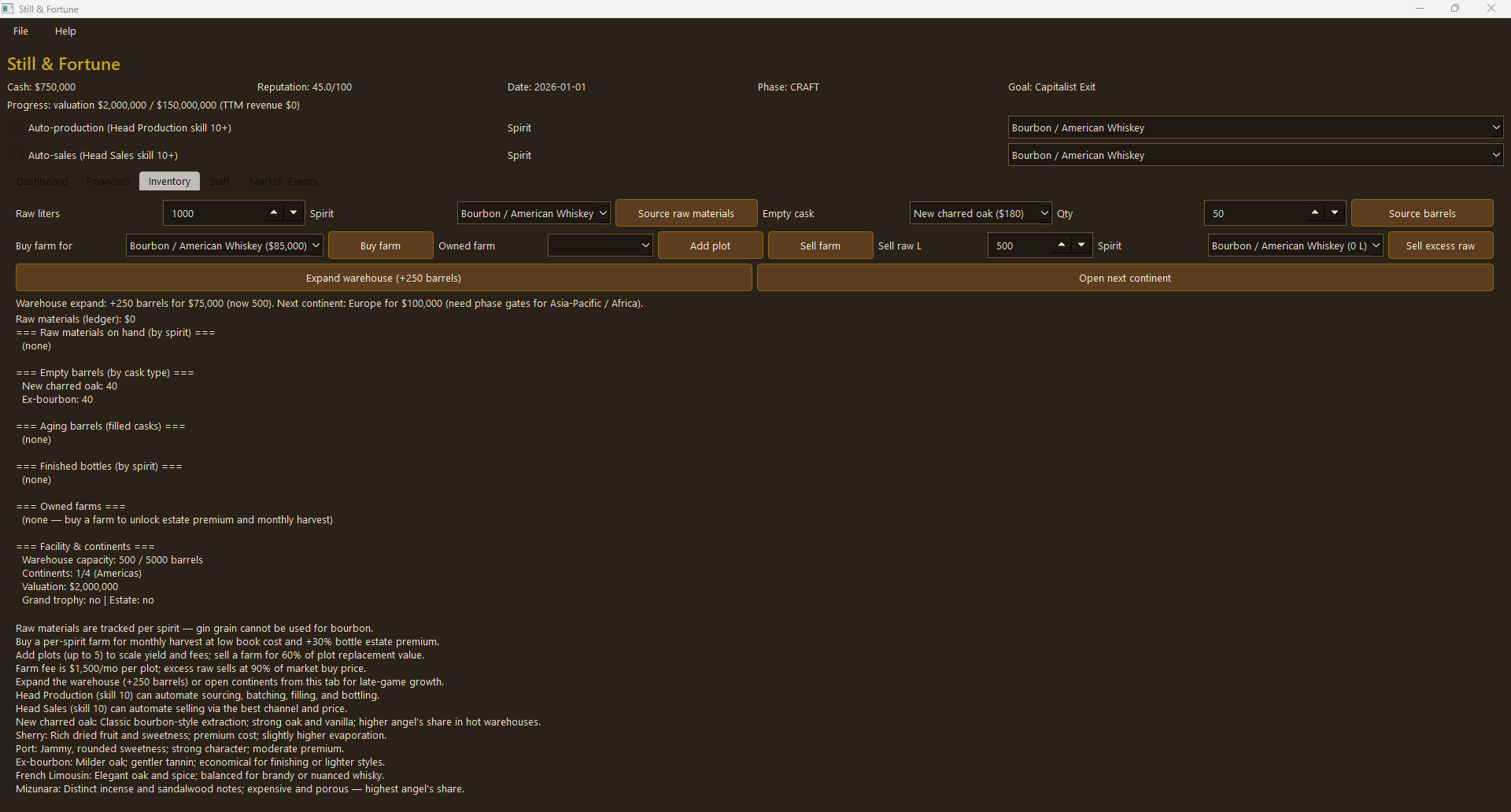Open Auto-production spirit dropdown

[x=1255, y=127]
